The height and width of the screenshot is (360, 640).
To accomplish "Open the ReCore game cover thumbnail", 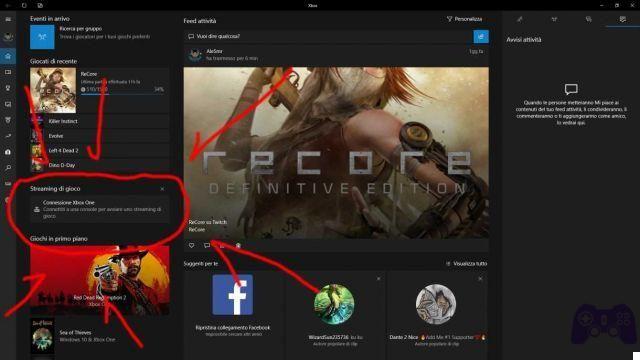I will (x=53, y=90).
